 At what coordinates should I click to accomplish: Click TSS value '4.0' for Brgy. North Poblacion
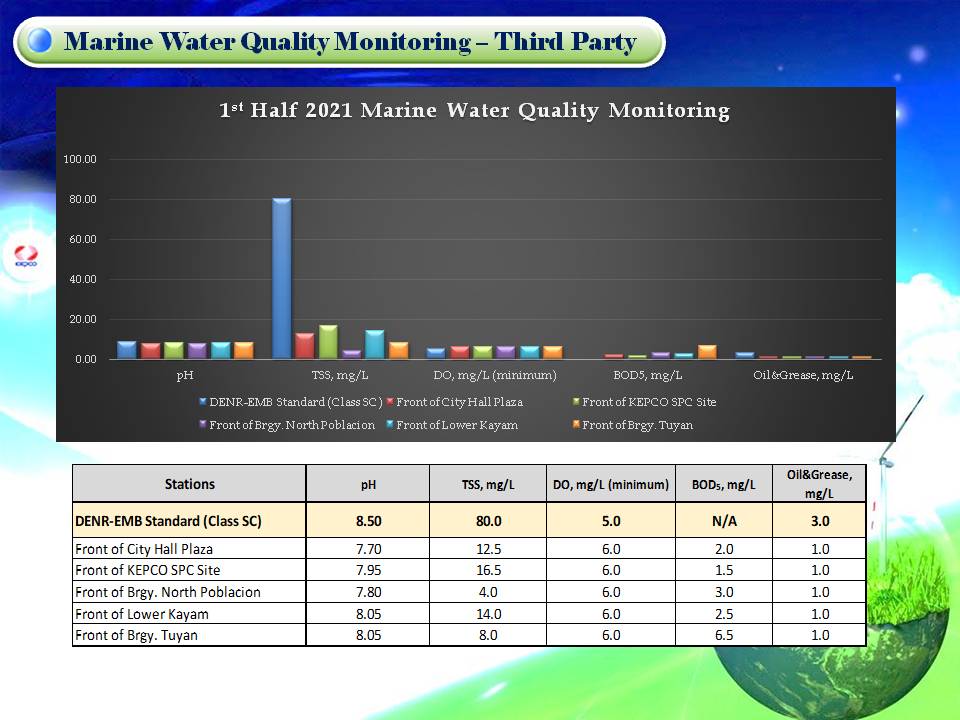coord(488,592)
